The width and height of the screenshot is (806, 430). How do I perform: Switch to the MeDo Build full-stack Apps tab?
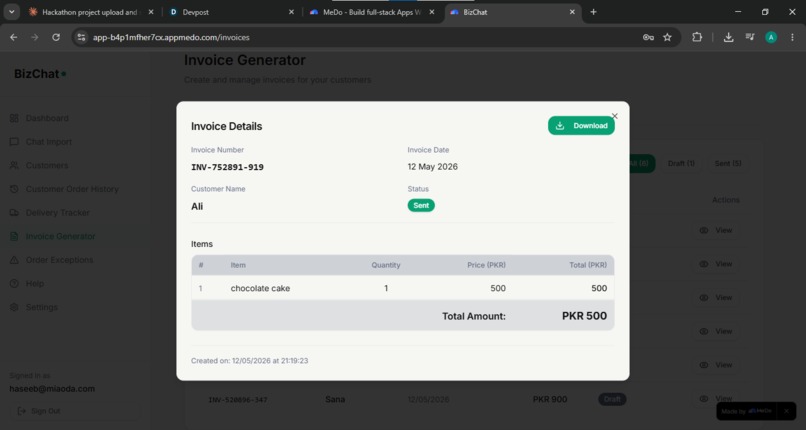(x=373, y=12)
